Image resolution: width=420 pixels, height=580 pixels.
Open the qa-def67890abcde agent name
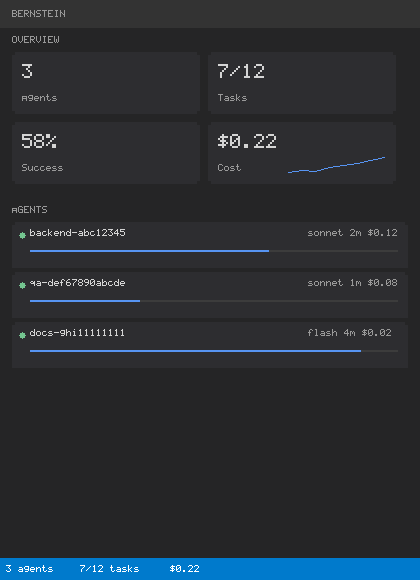coord(77,283)
